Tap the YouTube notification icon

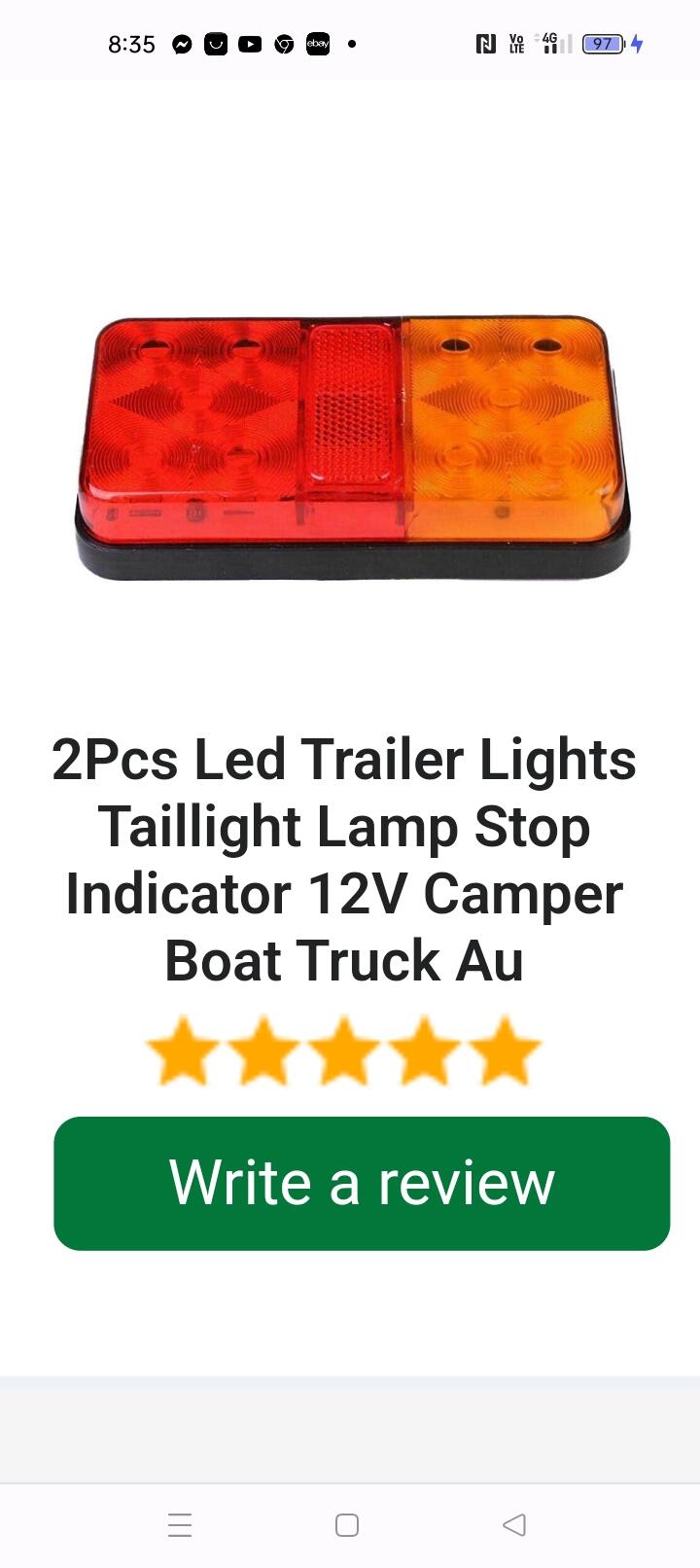tap(250, 44)
